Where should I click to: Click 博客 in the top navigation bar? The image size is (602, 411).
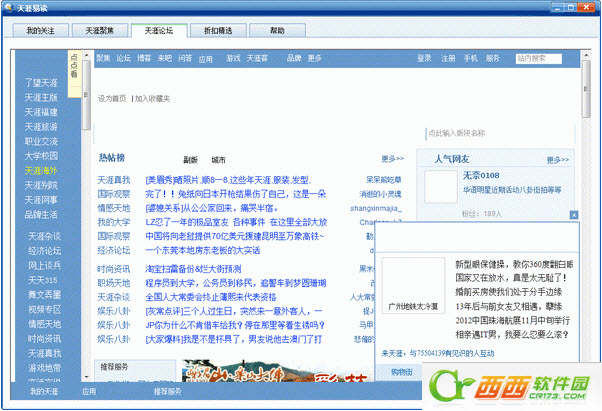point(144,58)
